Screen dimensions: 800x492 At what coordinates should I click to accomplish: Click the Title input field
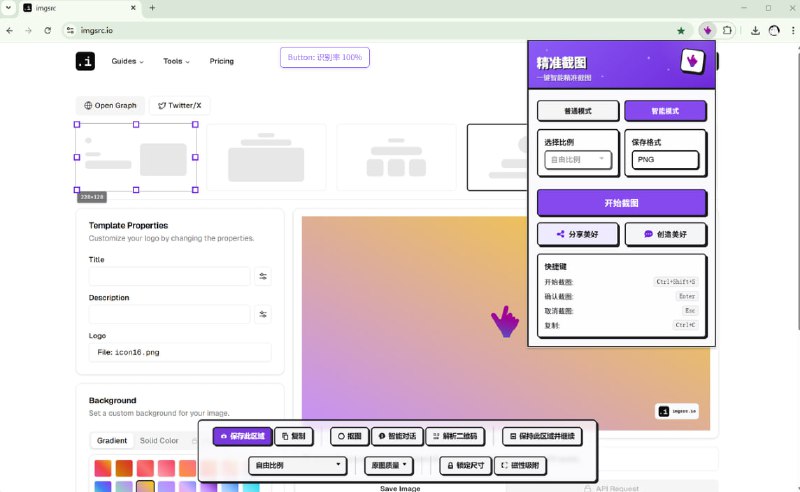[169, 277]
